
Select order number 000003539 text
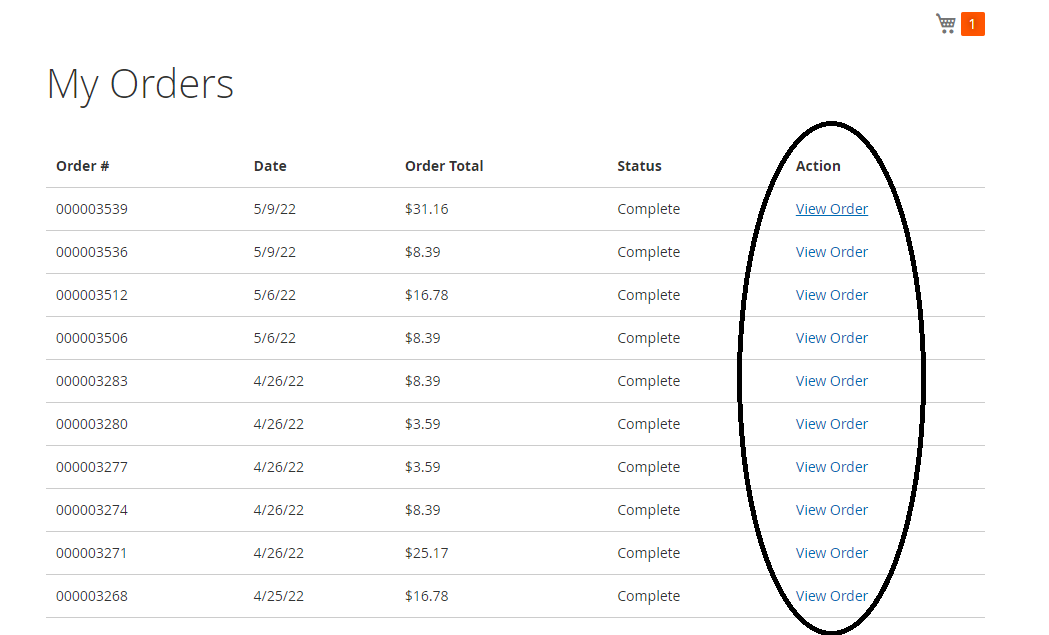point(92,209)
